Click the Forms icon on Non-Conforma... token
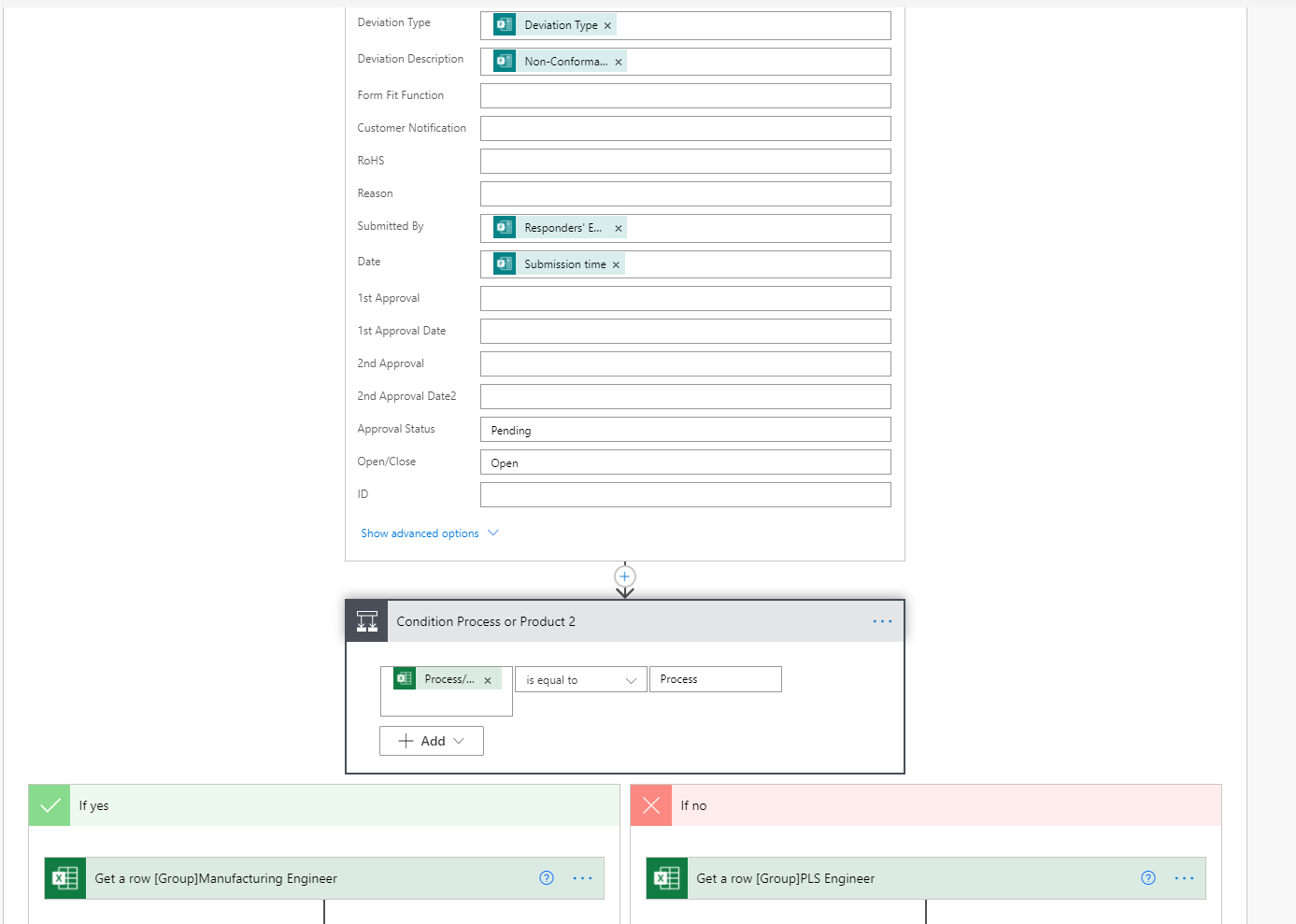1296x924 pixels. 505,62
